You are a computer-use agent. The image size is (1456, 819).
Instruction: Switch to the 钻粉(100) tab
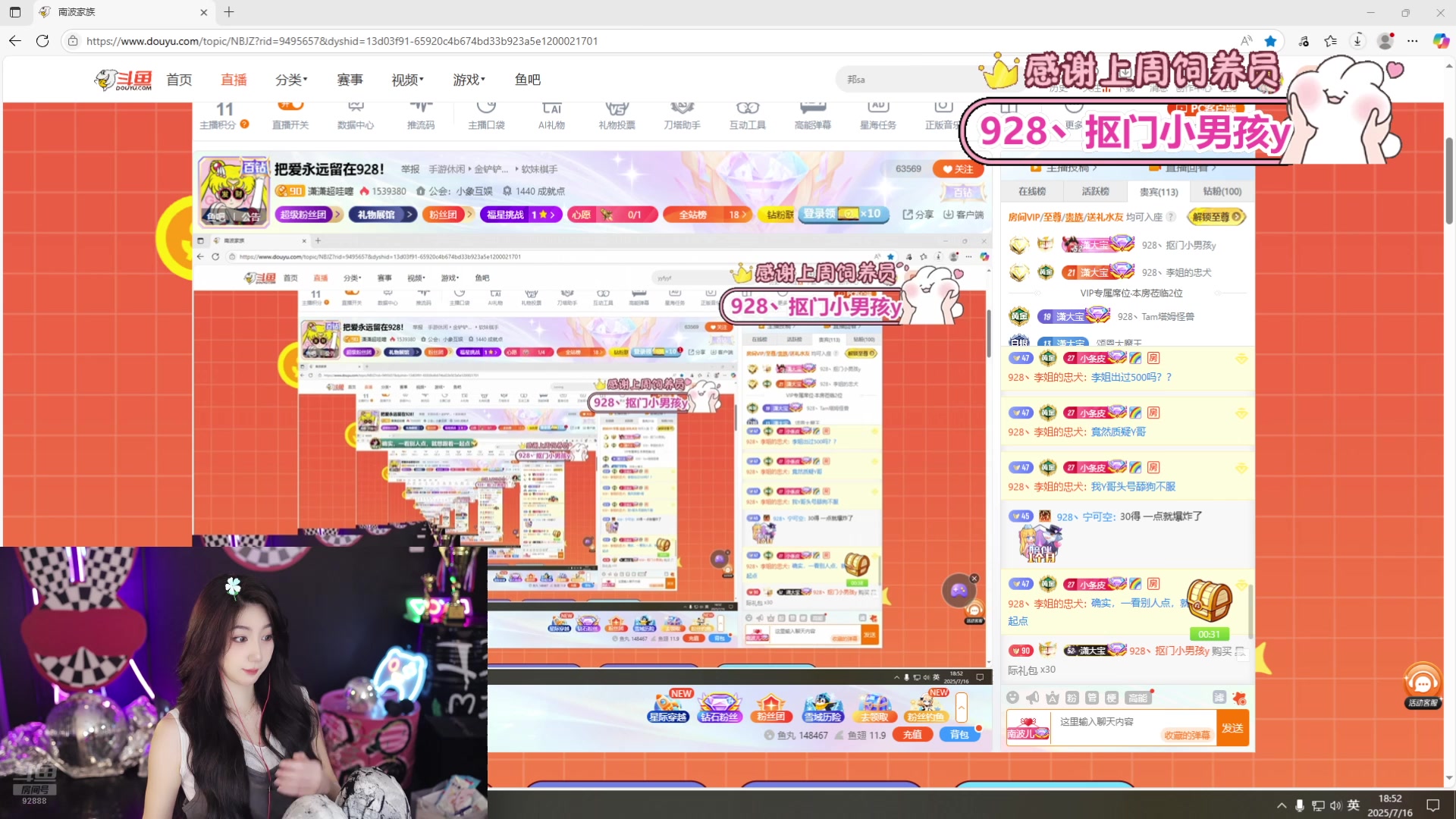[1222, 191]
